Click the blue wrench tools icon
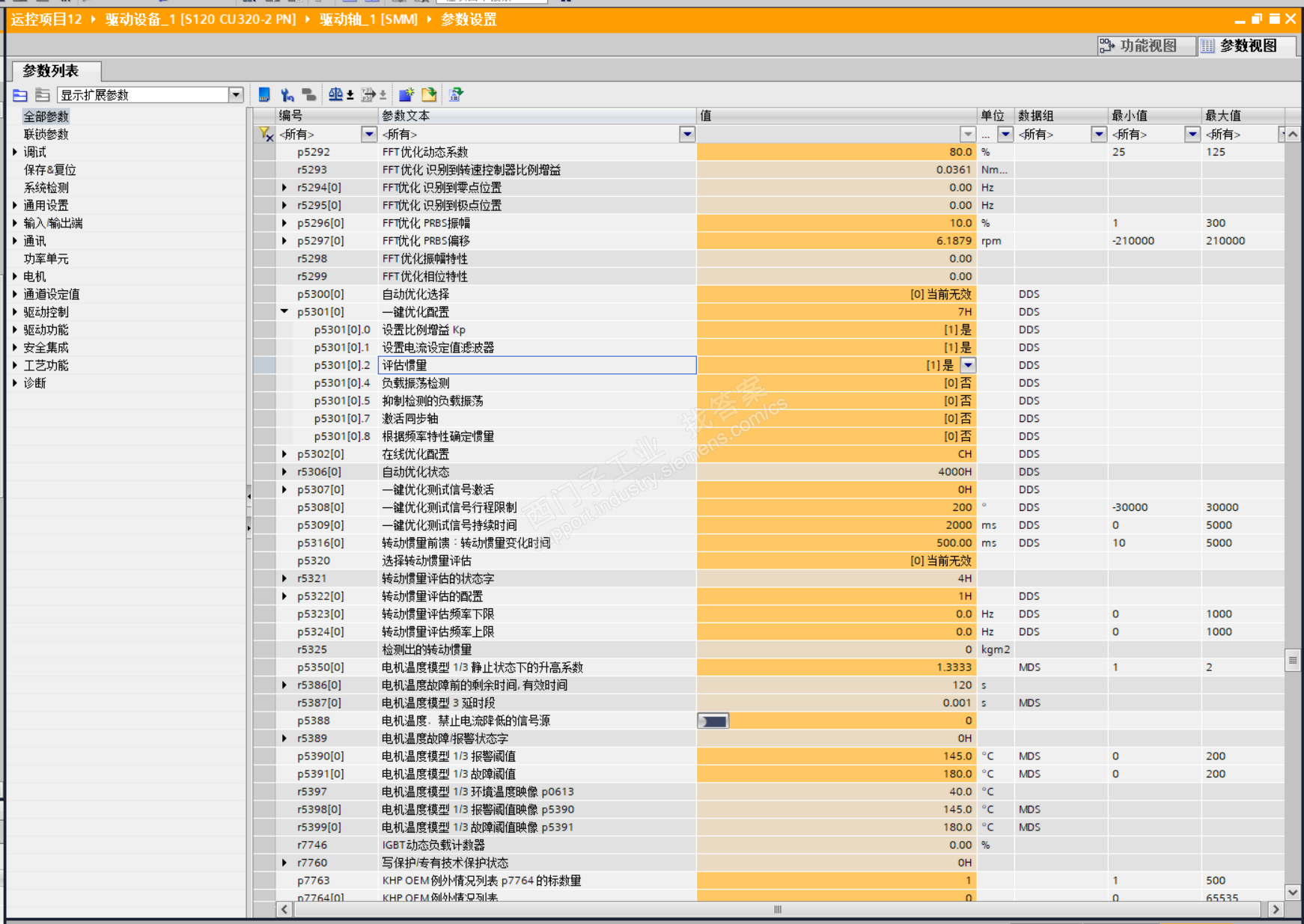 pyautogui.click(x=287, y=94)
